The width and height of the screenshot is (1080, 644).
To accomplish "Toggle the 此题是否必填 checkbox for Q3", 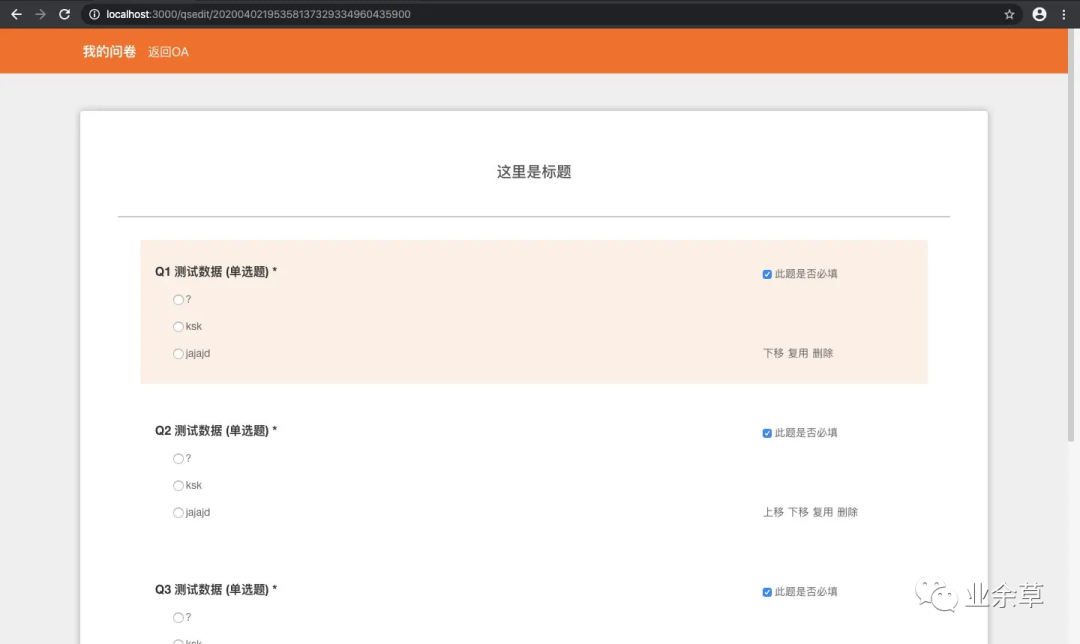I will [767, 592].
